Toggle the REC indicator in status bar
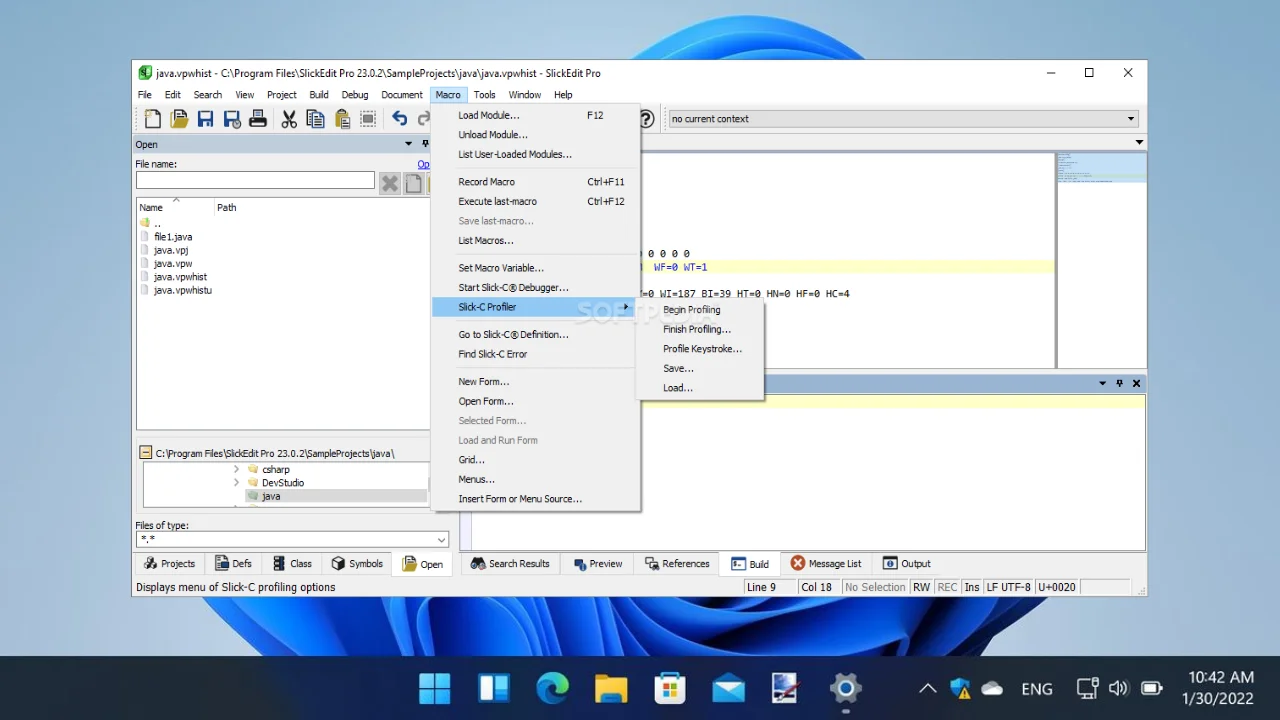 [x=947, y=587]
